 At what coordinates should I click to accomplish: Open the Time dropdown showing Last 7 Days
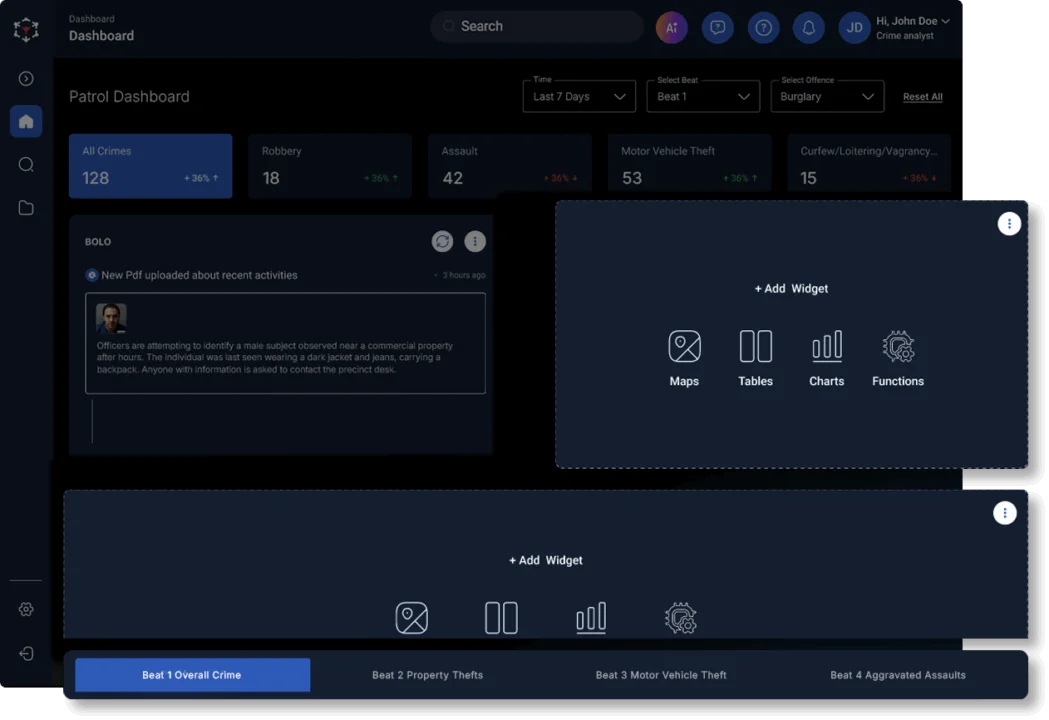(579, 97)
